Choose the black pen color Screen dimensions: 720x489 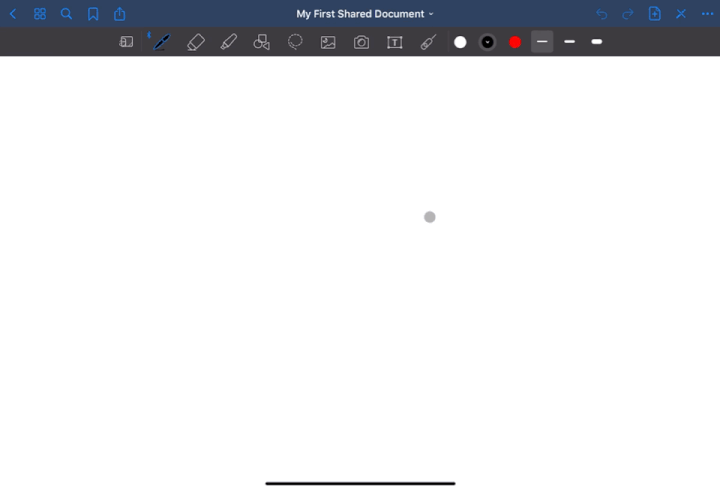click(x=487, y=42)
